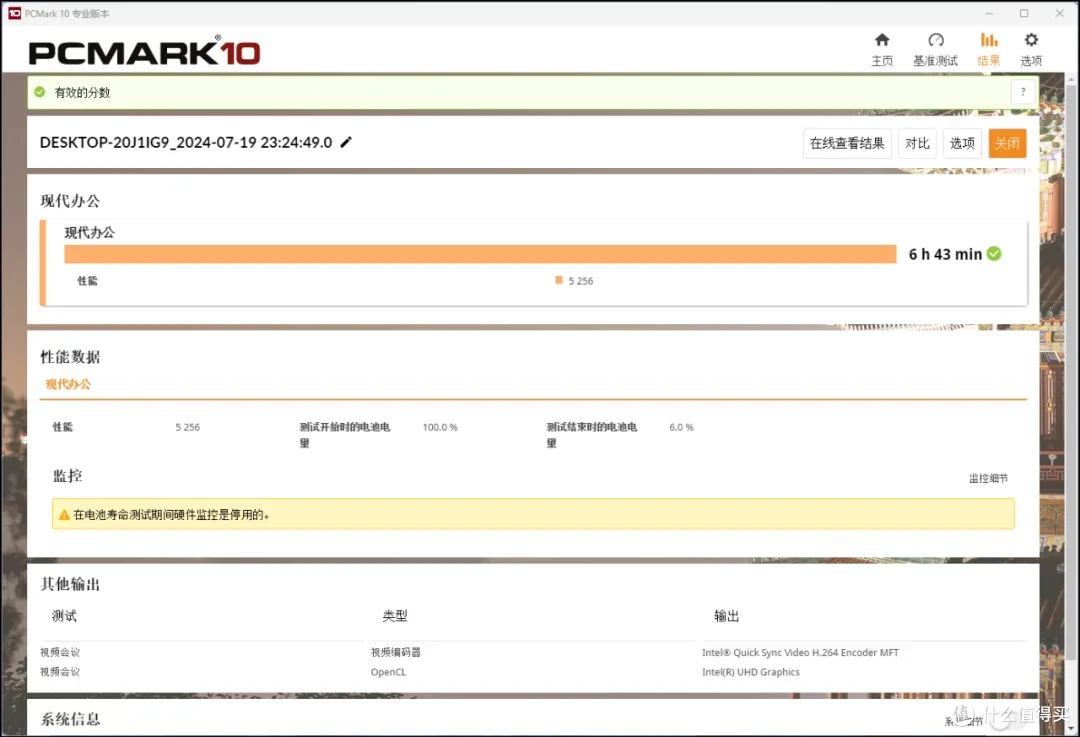
Task: Click the yellow hardware monitoring disabled notice
Action: click(533, 514)
